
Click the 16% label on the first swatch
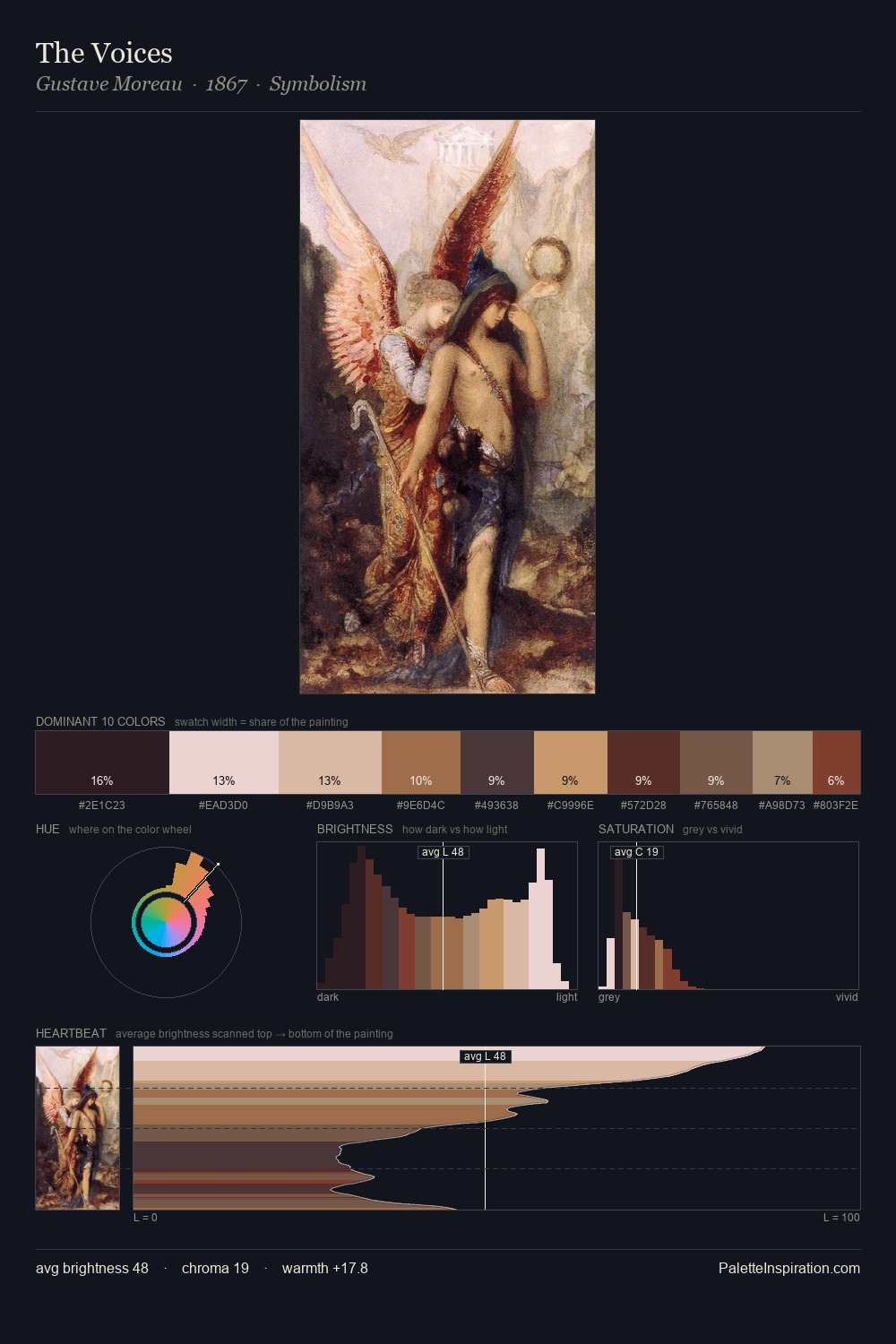pos(102,780)
